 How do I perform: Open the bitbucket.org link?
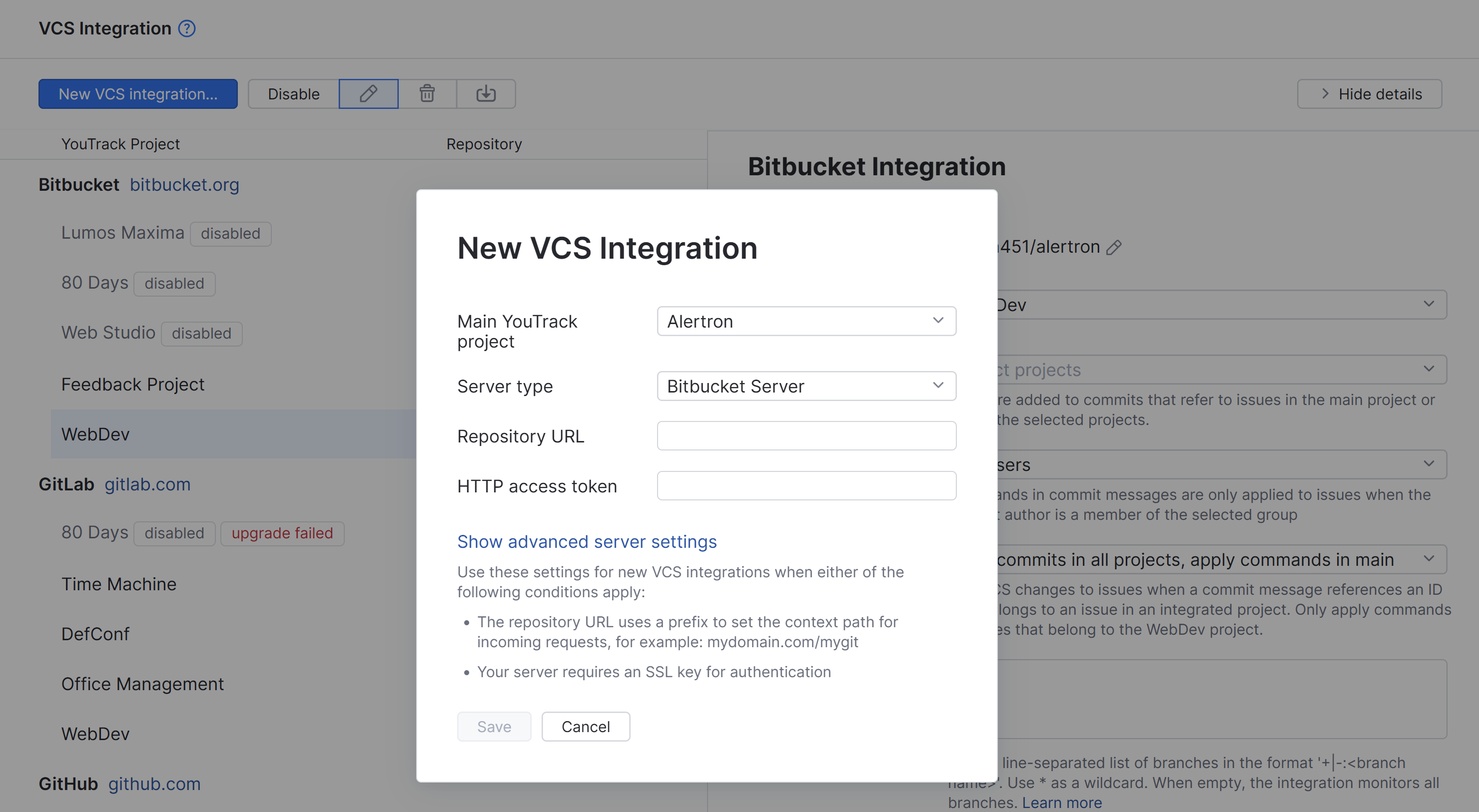[x=184, y=185]
